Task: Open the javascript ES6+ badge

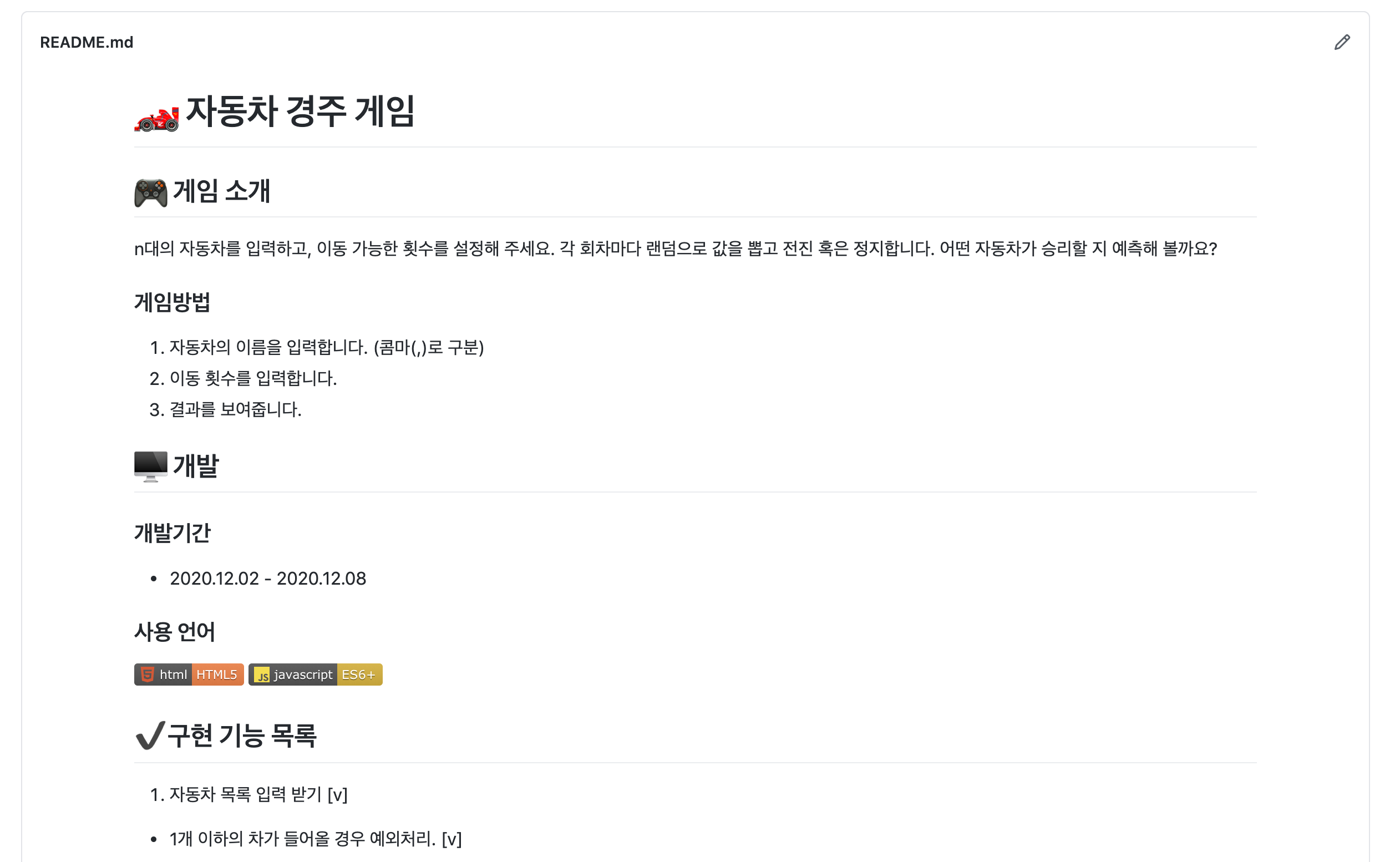Action: click(315, 675)
